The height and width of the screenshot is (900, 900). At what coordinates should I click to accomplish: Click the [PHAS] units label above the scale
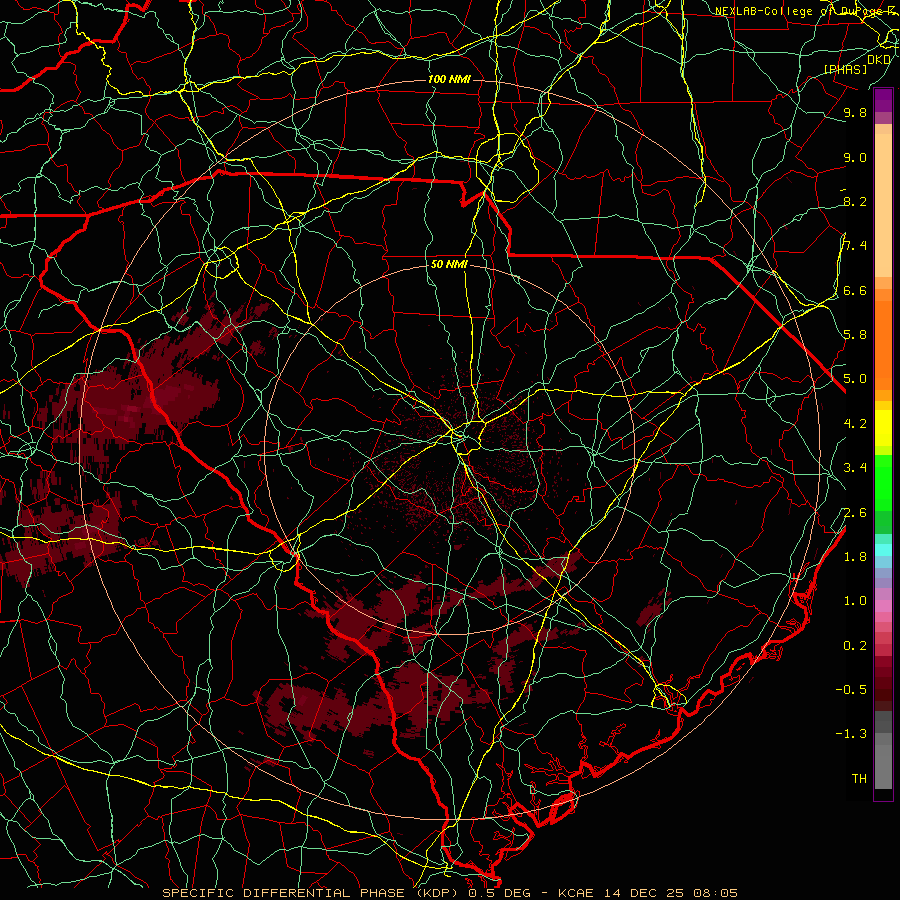coord(845,69)
